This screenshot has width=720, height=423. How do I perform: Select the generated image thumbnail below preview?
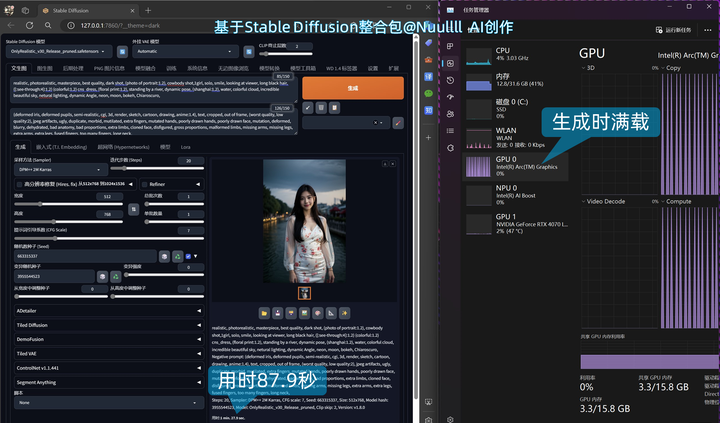coord(304,293)
